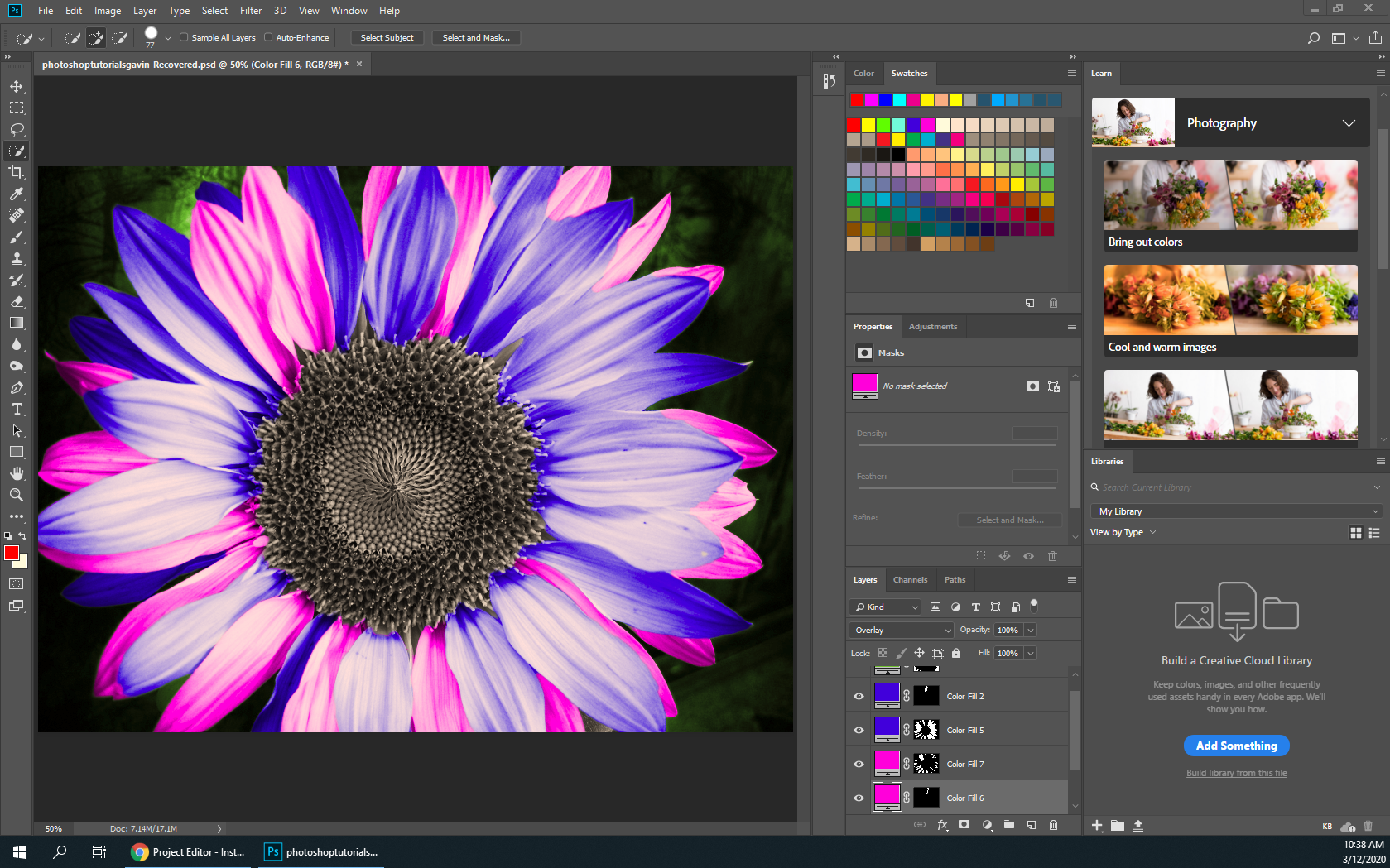Select the Move tool

tap(17, 86)
